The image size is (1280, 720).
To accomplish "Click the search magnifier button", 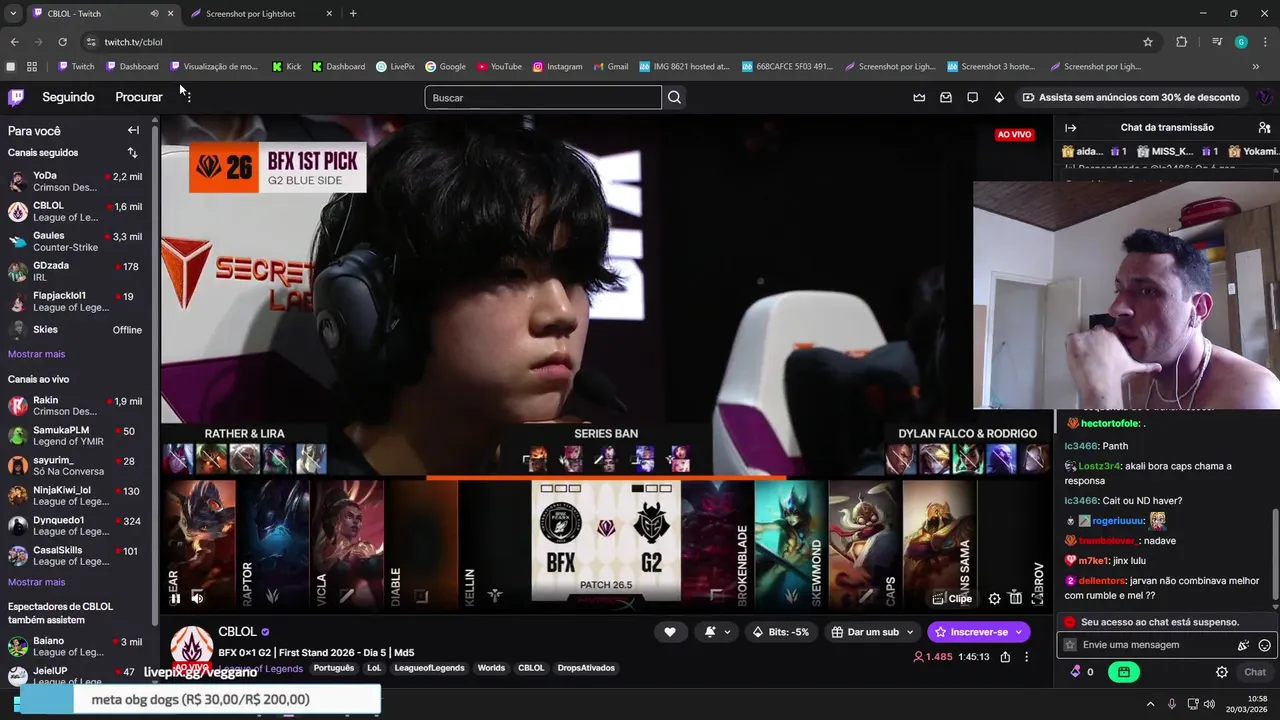I will 674,97.
